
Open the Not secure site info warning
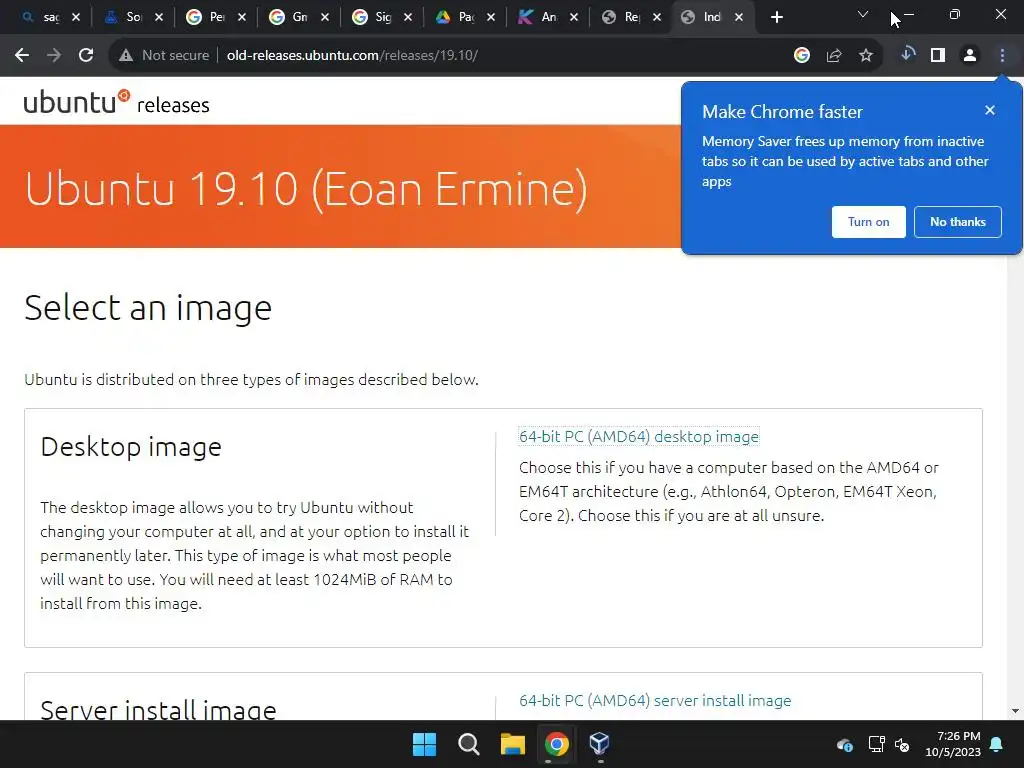pos(164,56)
